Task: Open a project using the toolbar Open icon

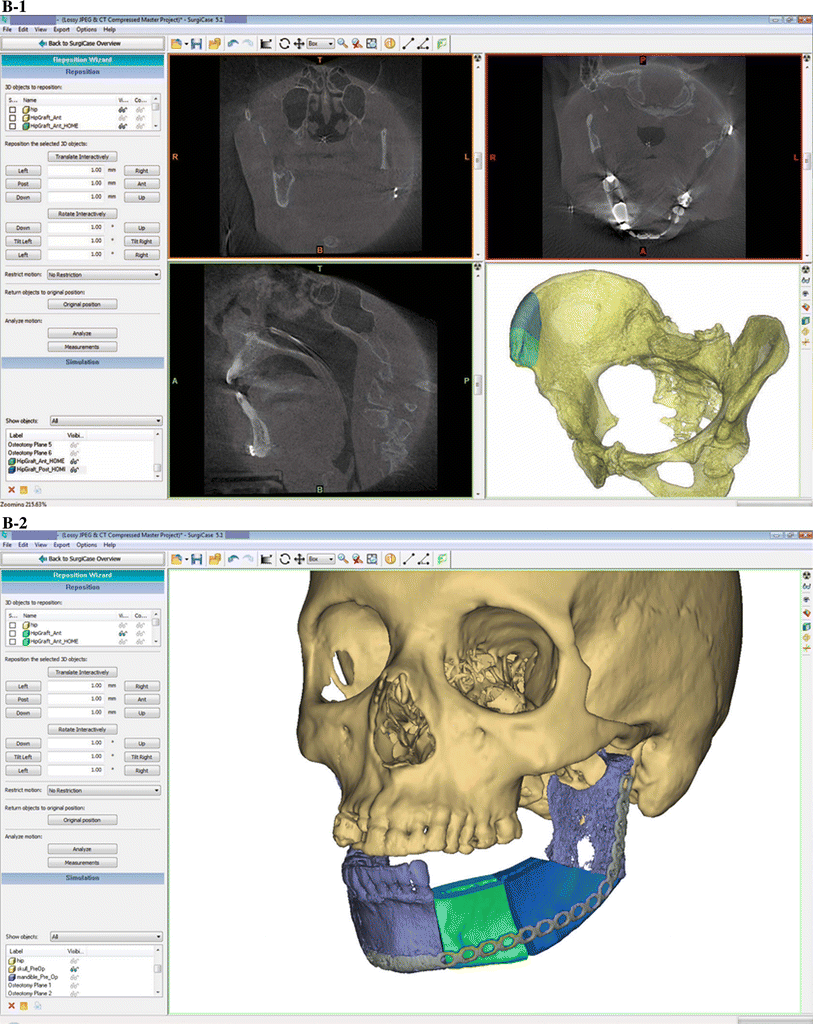Action: click(x=177, y=43)
